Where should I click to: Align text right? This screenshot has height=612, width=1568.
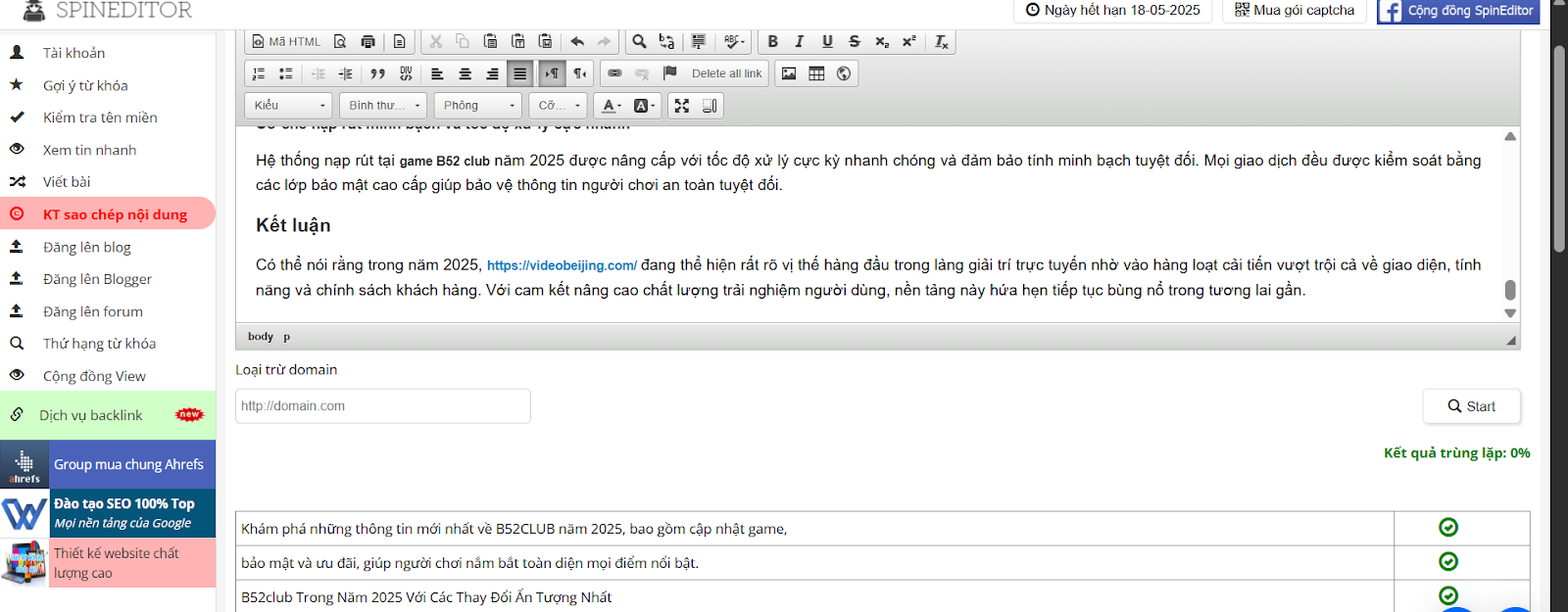(x=492, y=73)
